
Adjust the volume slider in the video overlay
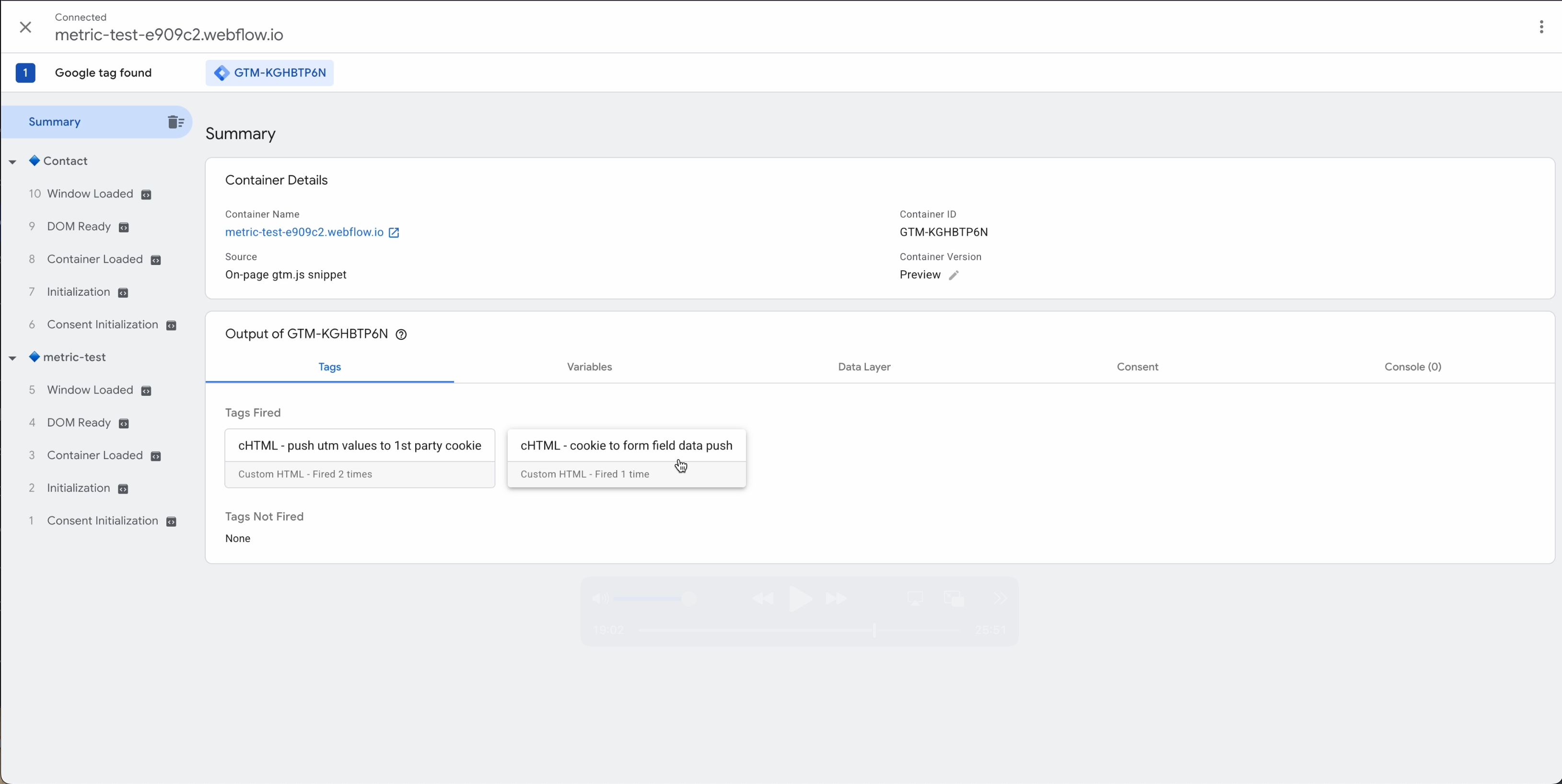point(653,599)
